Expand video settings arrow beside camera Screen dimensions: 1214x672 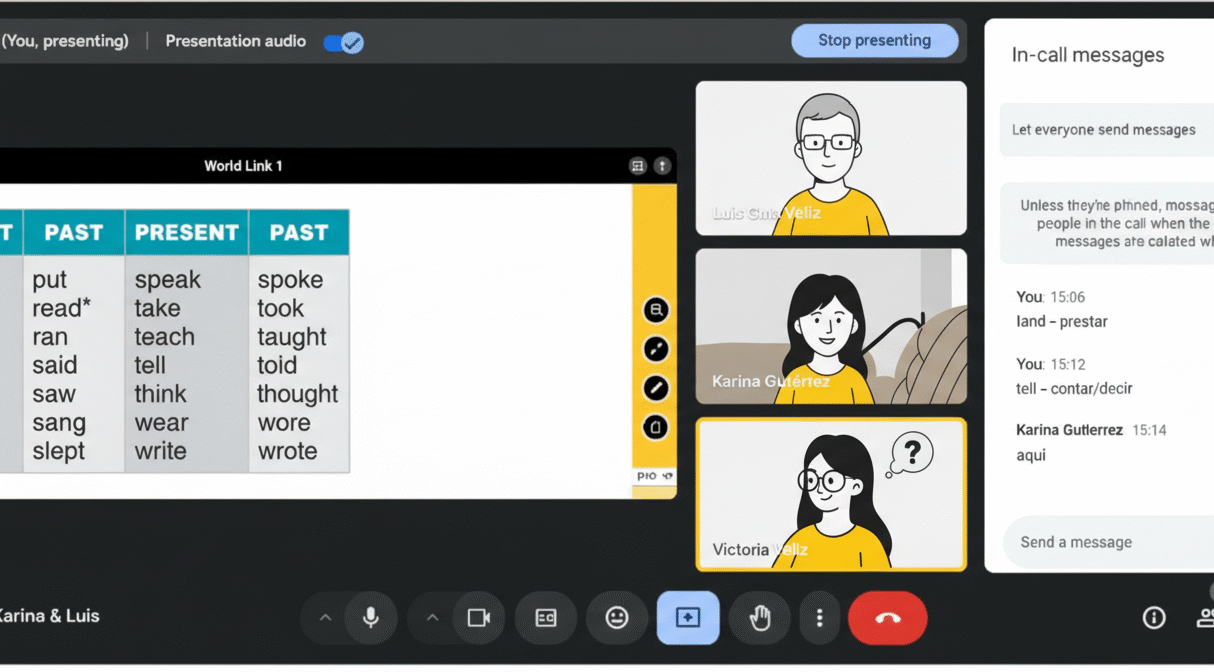coord(432,618)
